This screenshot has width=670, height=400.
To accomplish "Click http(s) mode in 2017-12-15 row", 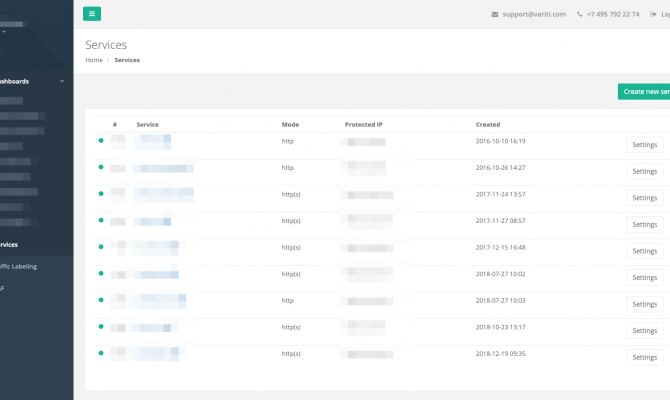I will point(291,247).
